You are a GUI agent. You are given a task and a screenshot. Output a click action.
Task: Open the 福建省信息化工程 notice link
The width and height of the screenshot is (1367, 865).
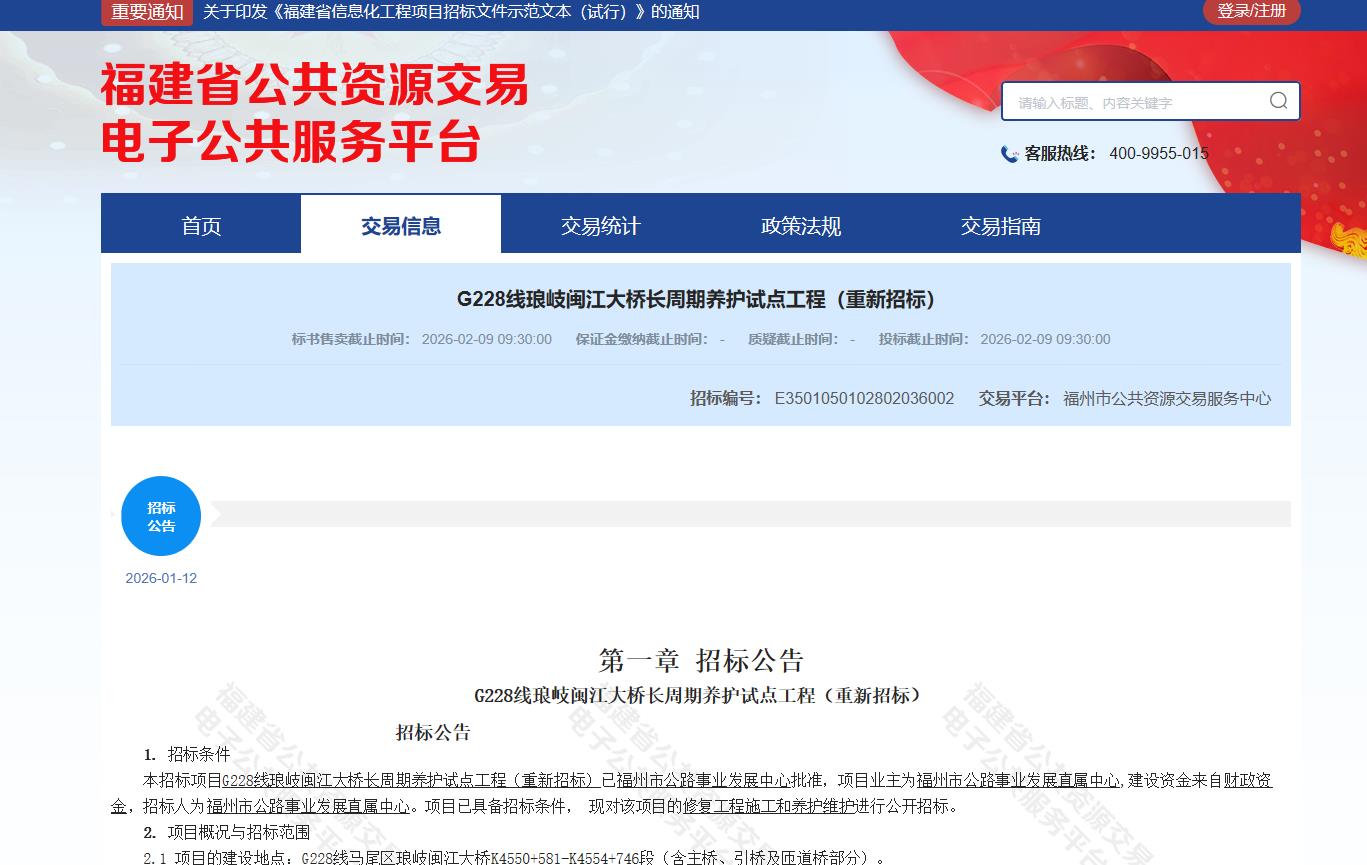(451, 12)
